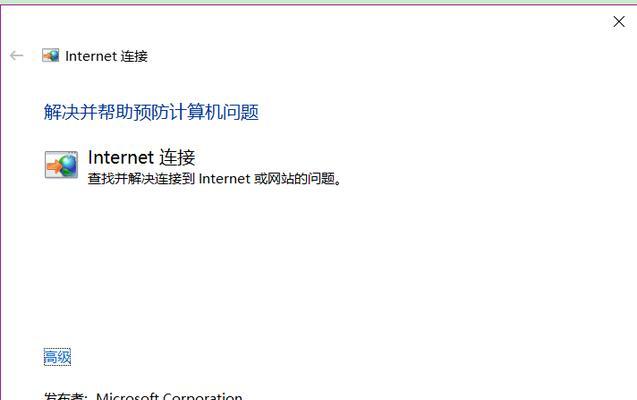Click the globe in the large troubleshooter icon
Screen dimensions: 637x400
click(x=68, y=166)
